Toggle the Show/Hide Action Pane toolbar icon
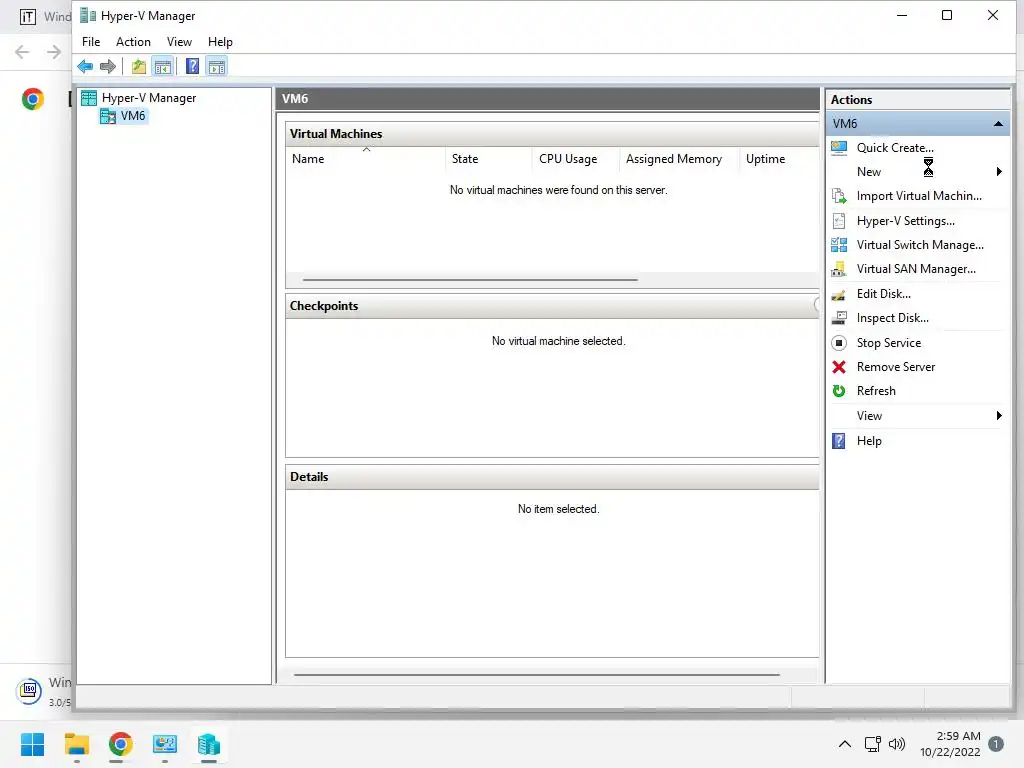 point(217,66)
